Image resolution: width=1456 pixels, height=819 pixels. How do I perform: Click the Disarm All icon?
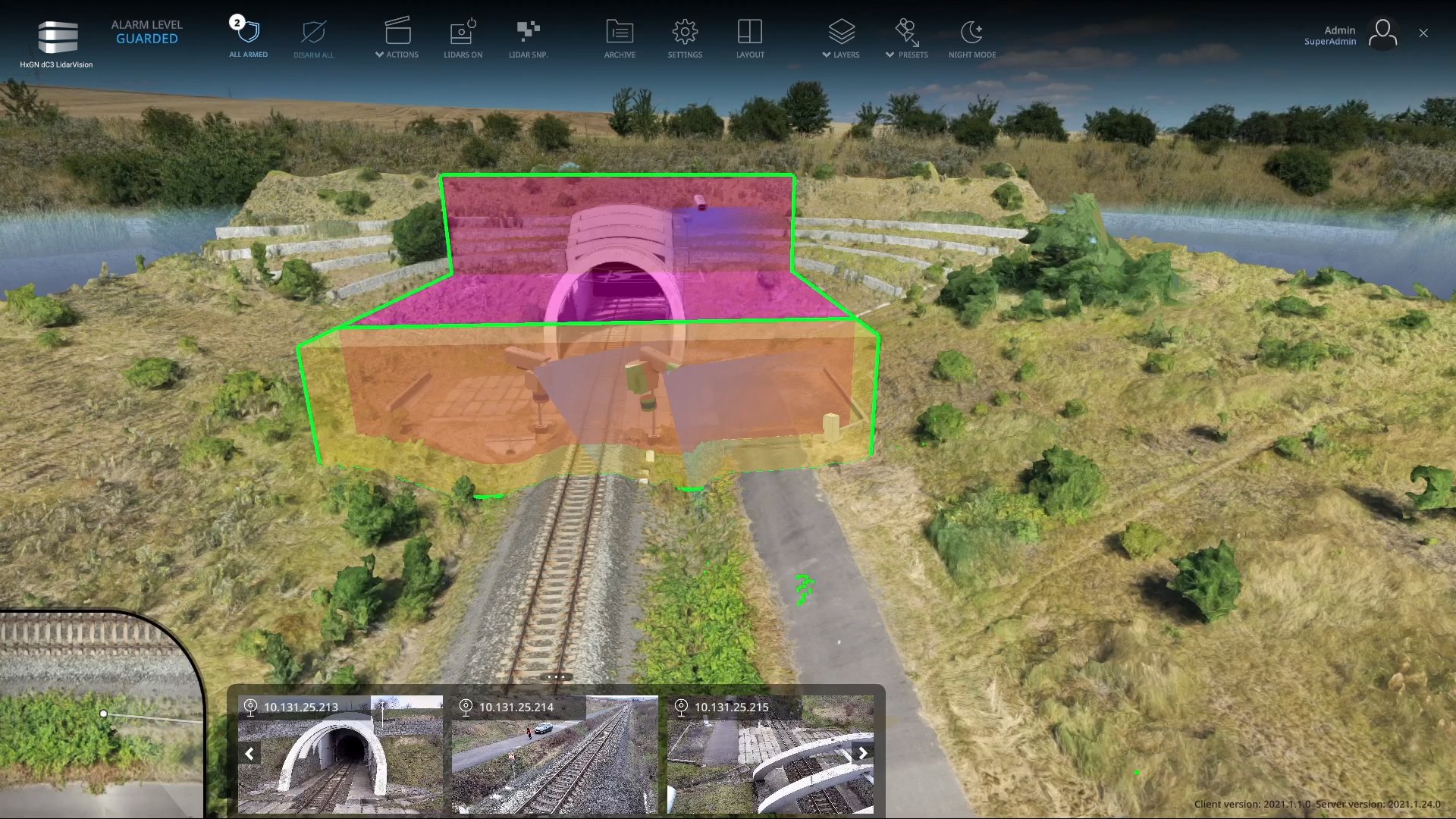[313, 33]
